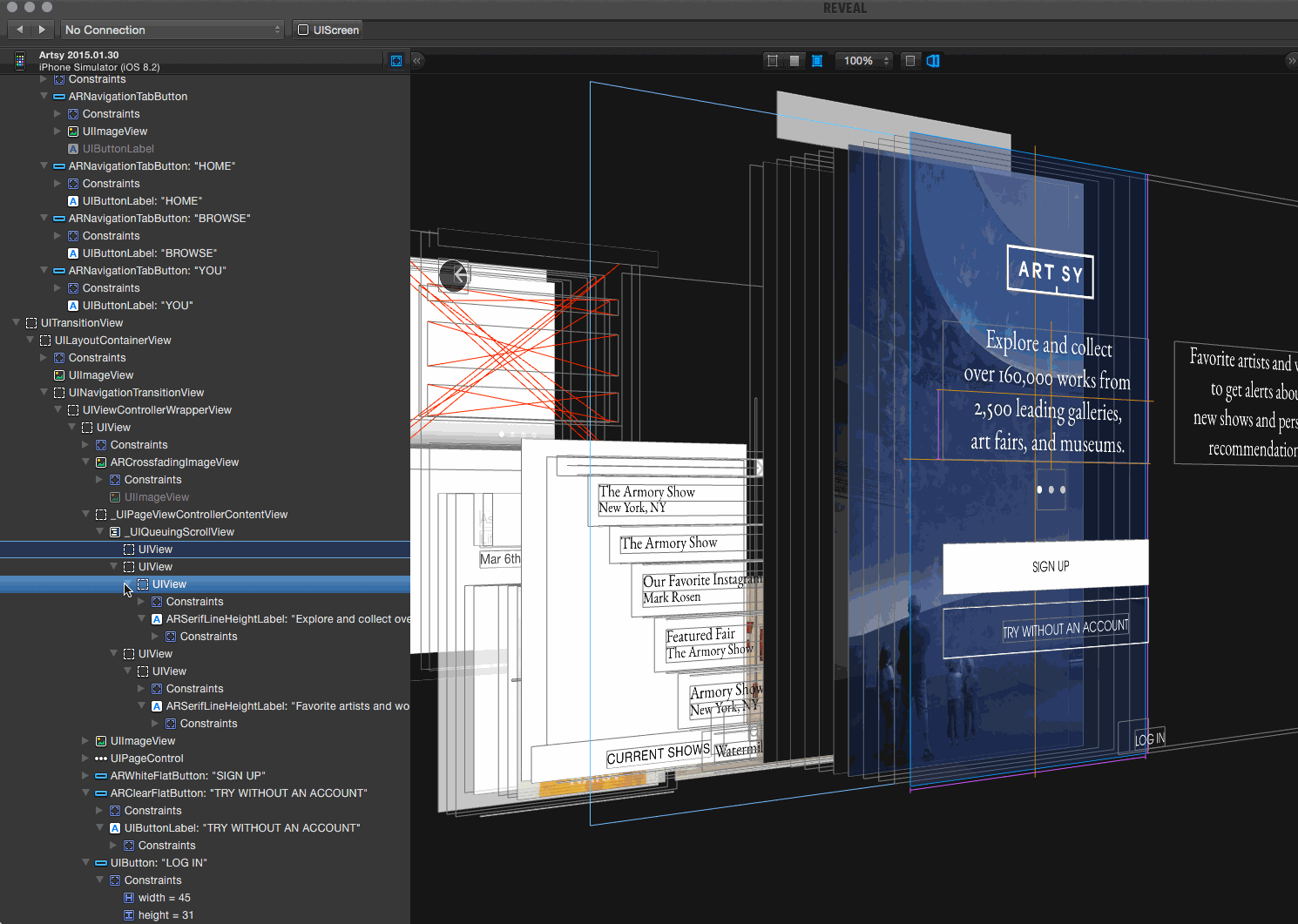This screenshot has width=1298, height=924.
Task: Click the forward navigation arrow
Action: (41, 30)
